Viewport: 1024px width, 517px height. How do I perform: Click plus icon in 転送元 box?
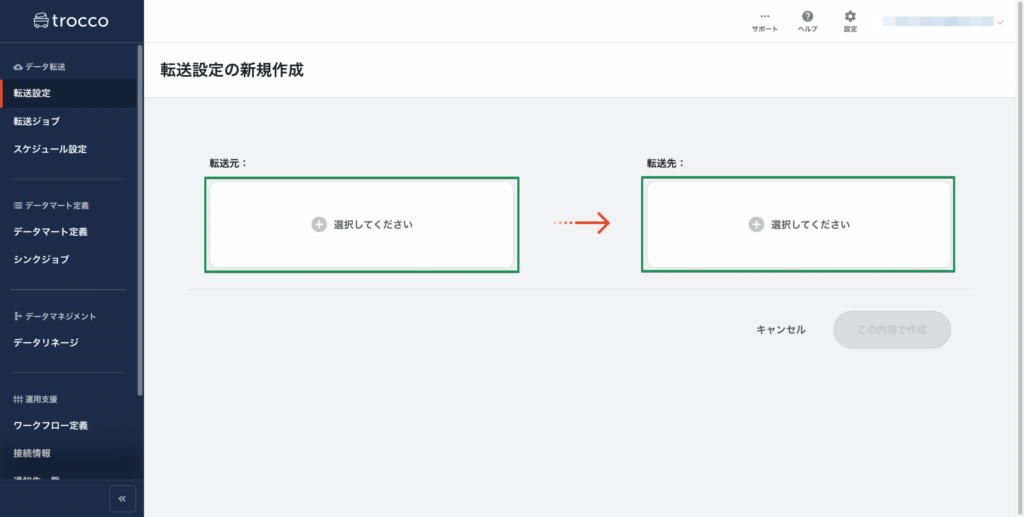pos(319,225)
